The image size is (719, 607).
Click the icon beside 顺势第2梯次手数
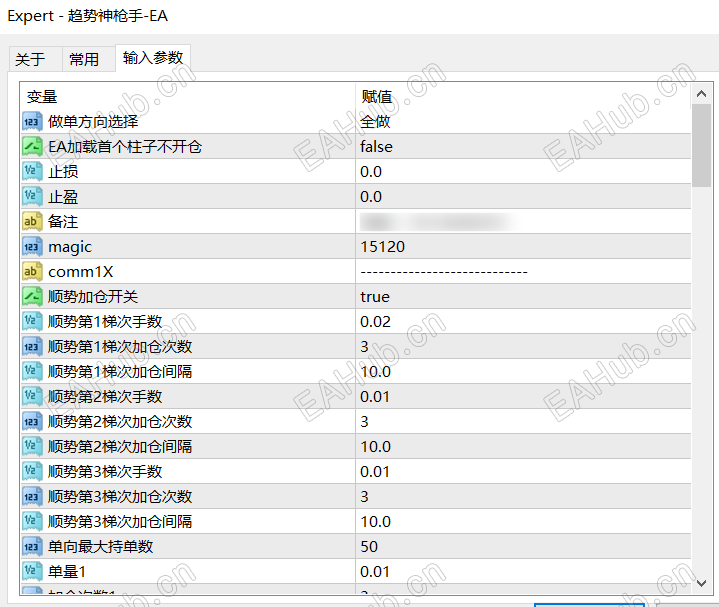click(32, 397)
